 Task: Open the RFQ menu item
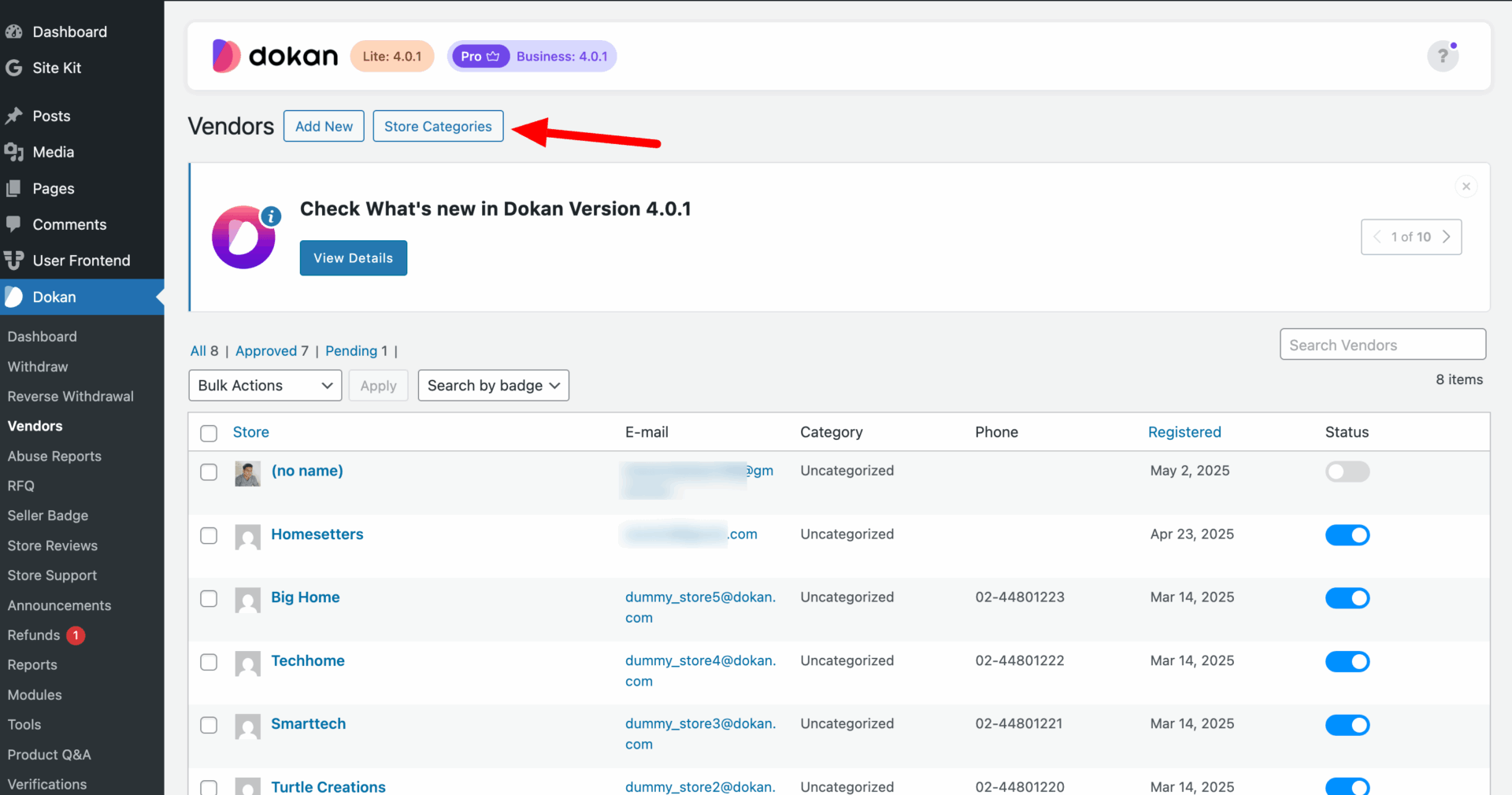click(21, 486)
